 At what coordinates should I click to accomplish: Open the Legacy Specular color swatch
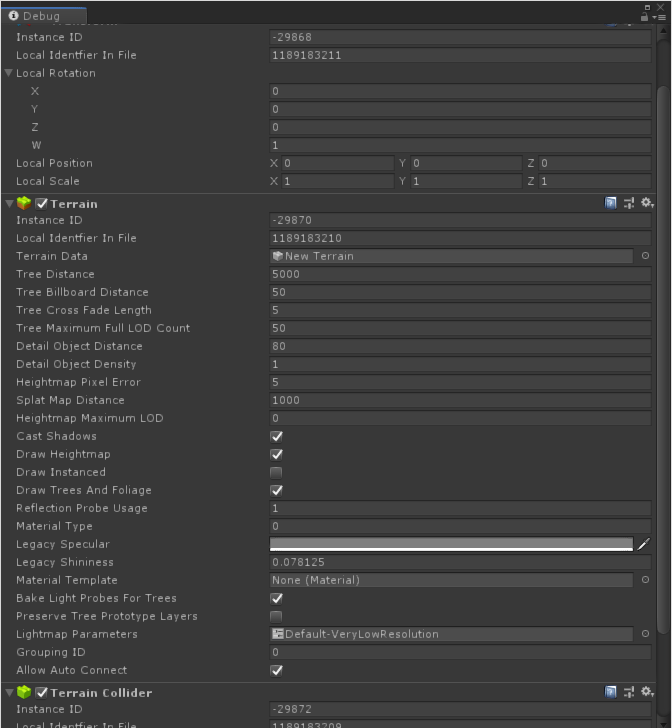click(x=451, y=544)
